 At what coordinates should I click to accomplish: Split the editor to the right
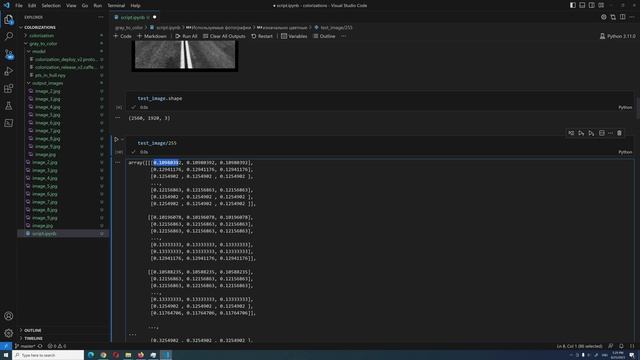(622, 17)
